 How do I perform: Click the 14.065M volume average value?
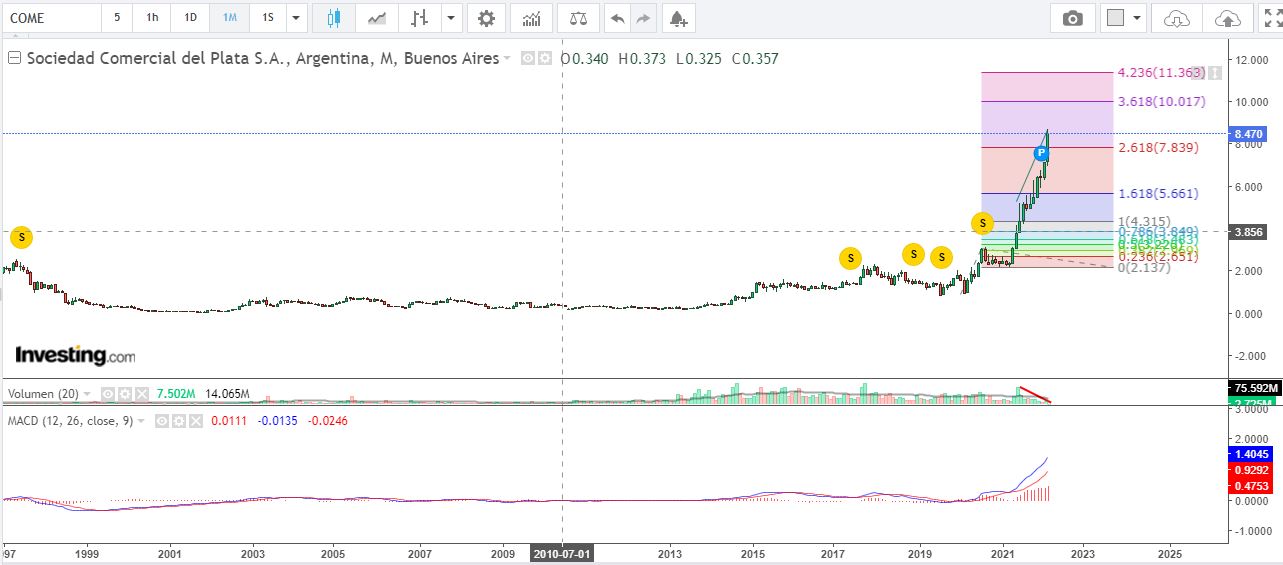tap(228, 394)
